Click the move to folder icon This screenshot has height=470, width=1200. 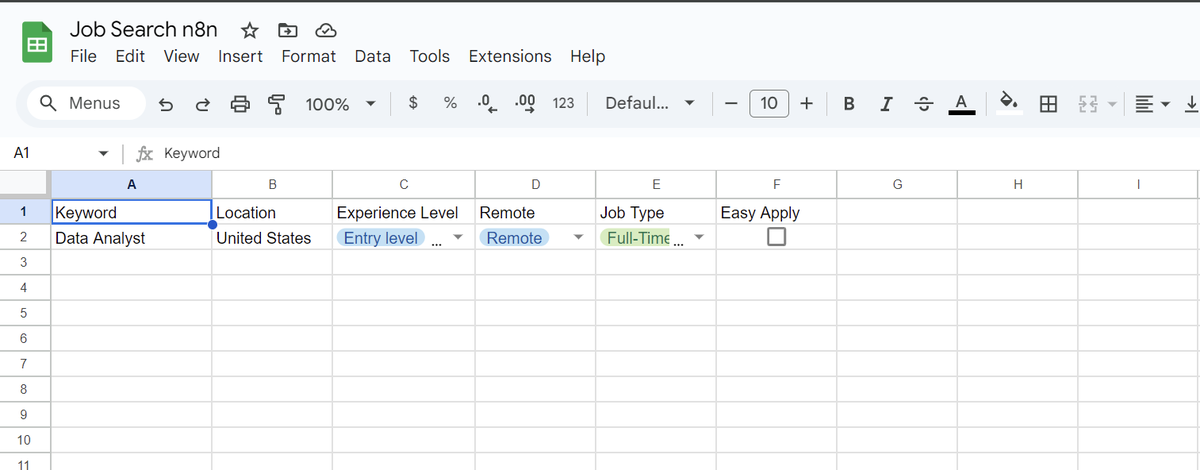point(288,30)
